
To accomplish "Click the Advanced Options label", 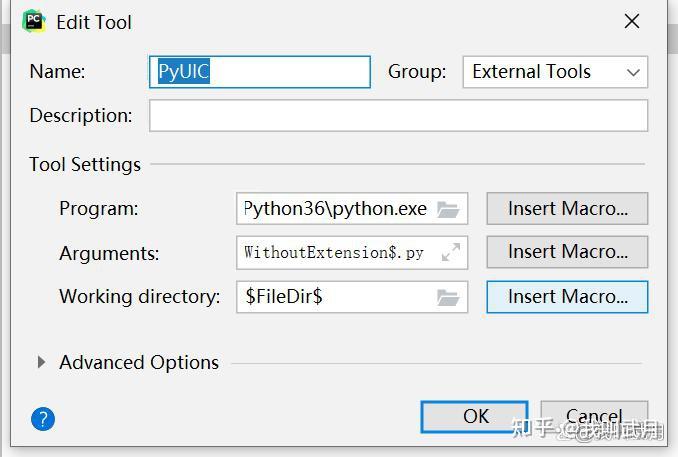I will pos(139,362).
